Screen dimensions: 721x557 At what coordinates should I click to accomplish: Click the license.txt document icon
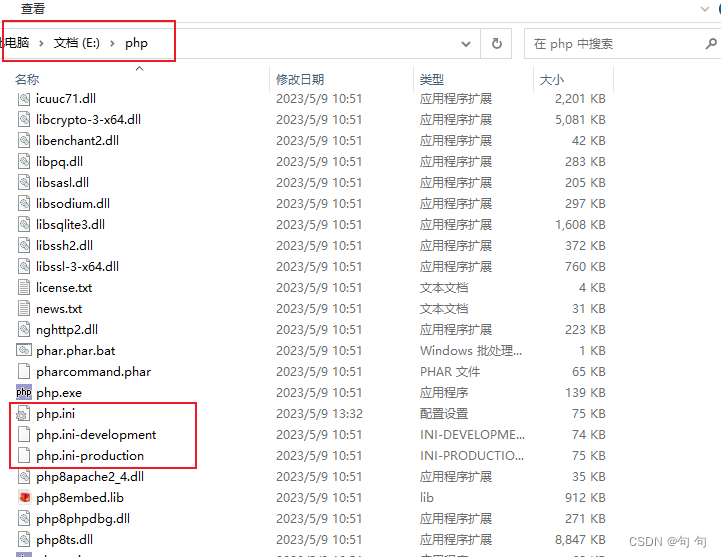pos(24,287)
